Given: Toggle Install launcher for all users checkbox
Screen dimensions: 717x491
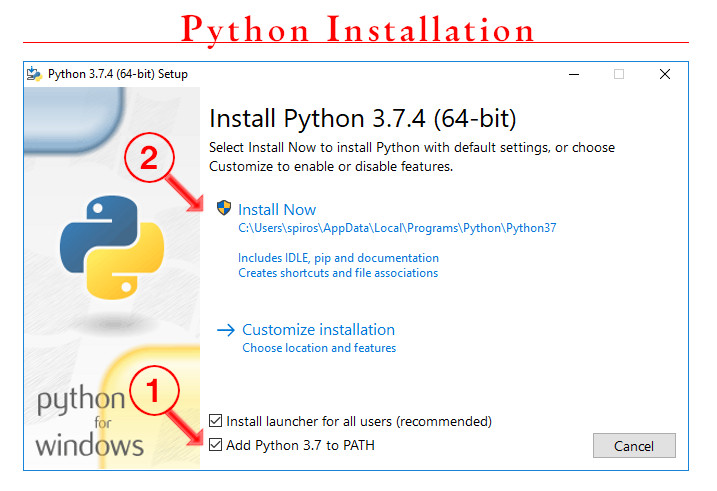Looking at the screenshot, I should [x=215, y=421].
